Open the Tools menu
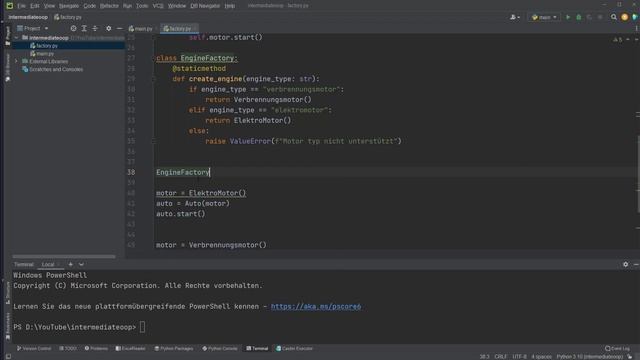 (x=142, y=6)
